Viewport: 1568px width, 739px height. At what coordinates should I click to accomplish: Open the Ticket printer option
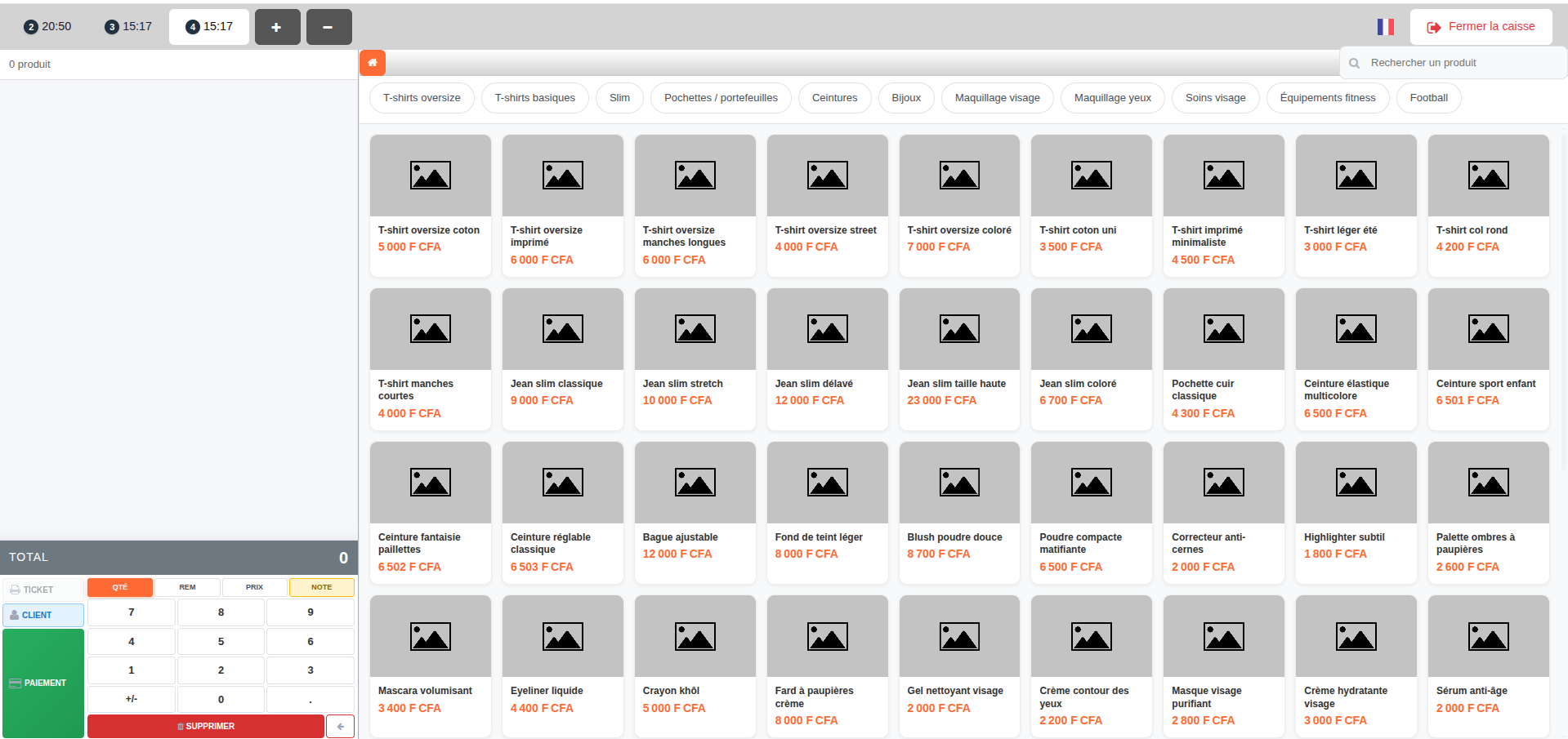43,589
